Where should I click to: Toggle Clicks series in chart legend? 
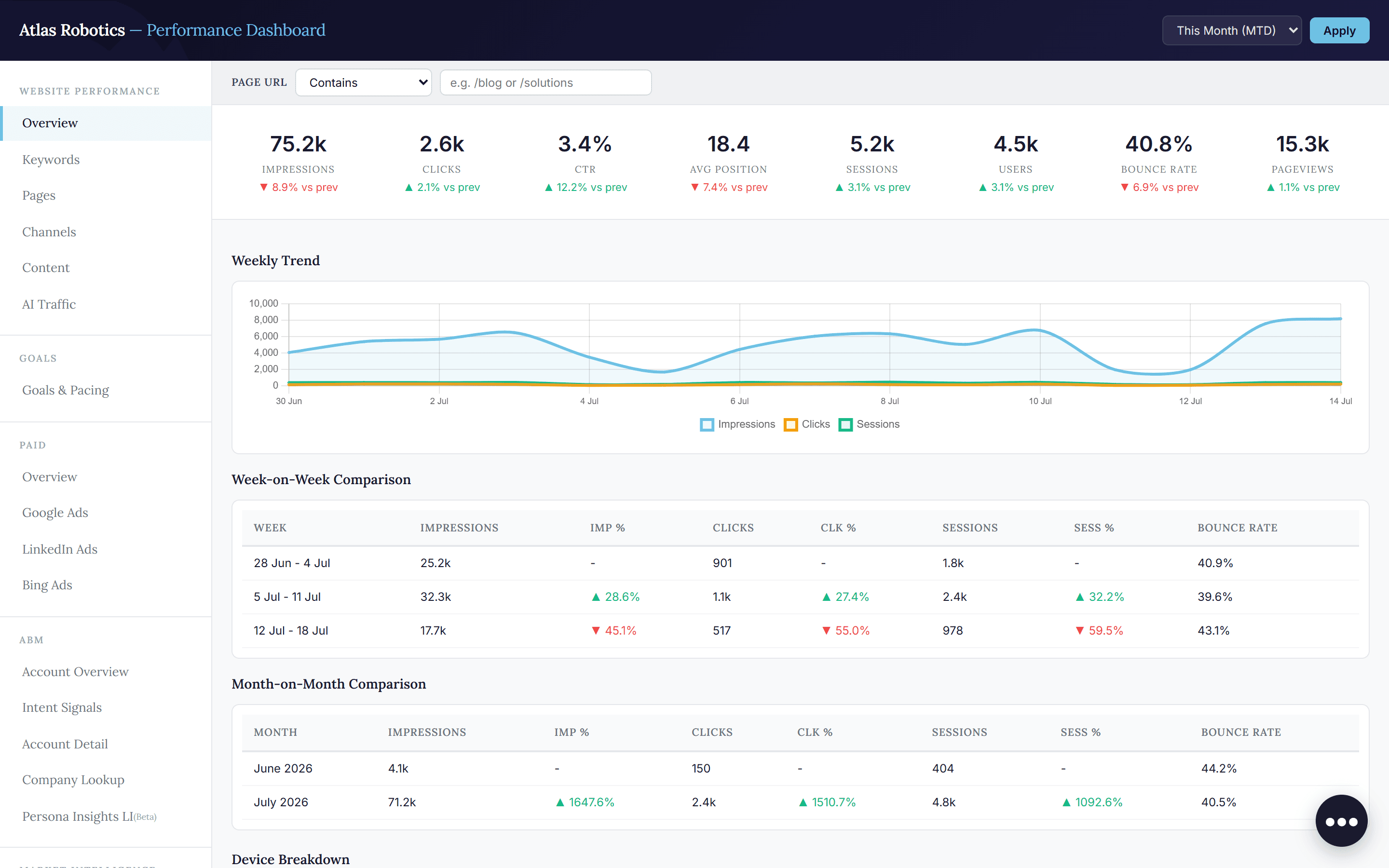tap(807, 424)
